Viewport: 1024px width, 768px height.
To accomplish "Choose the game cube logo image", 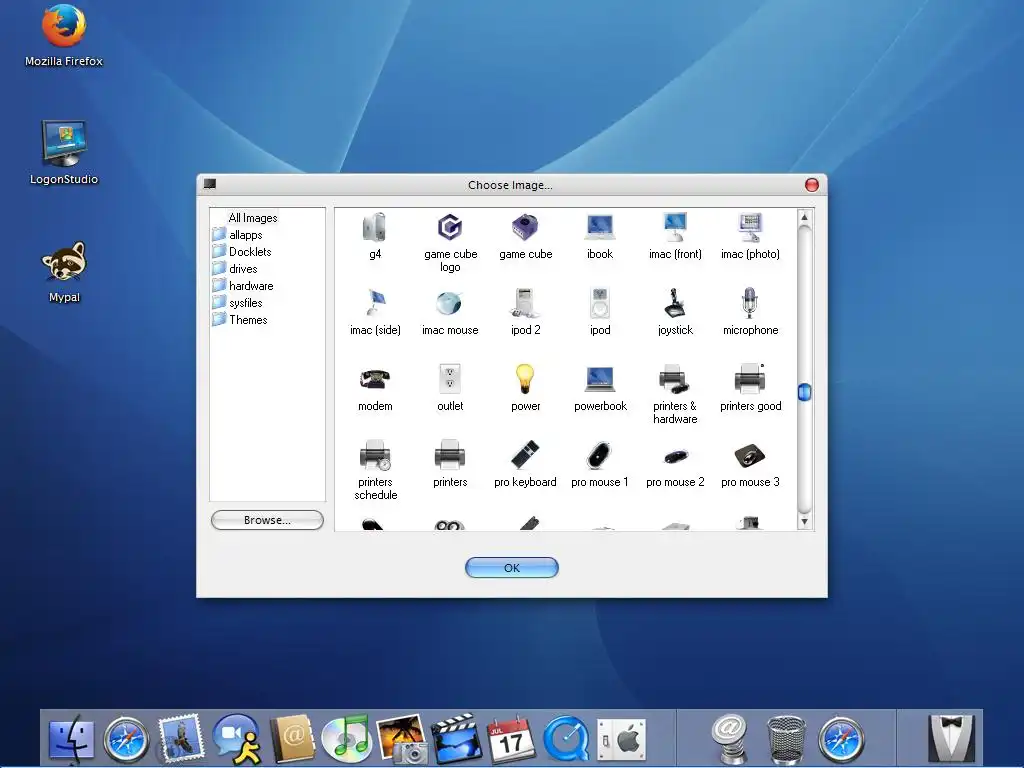I will (450, 228).
